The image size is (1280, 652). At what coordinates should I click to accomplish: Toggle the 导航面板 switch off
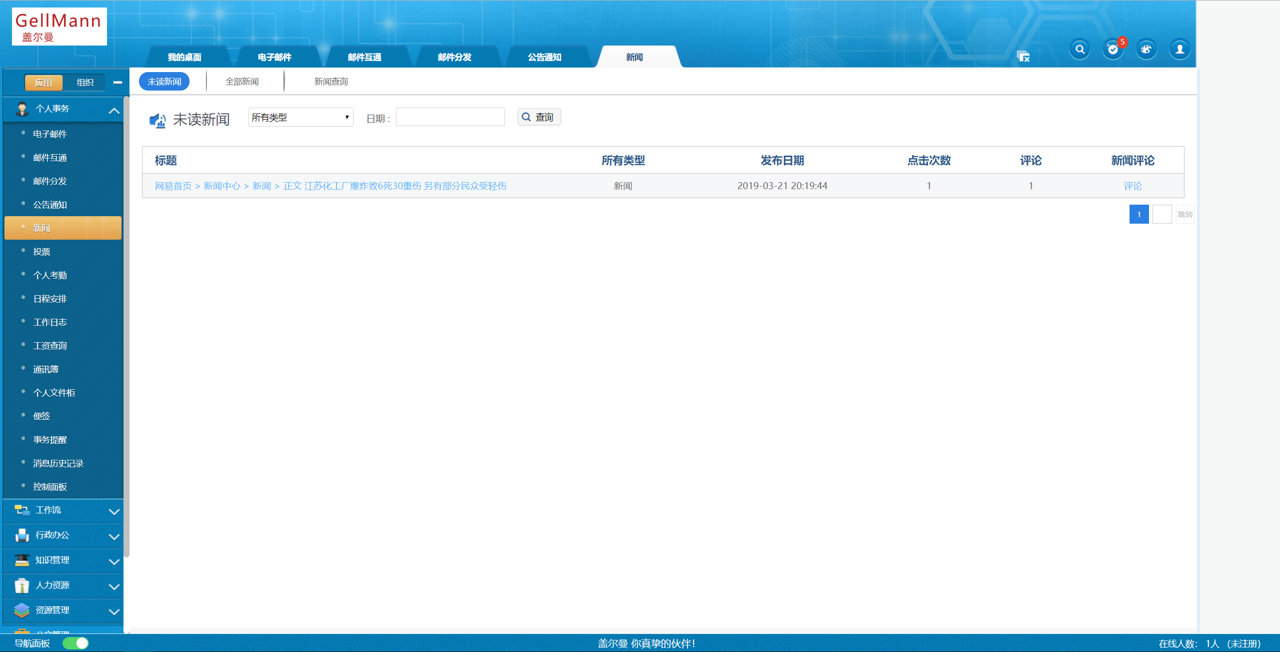[x=76, y=643]
